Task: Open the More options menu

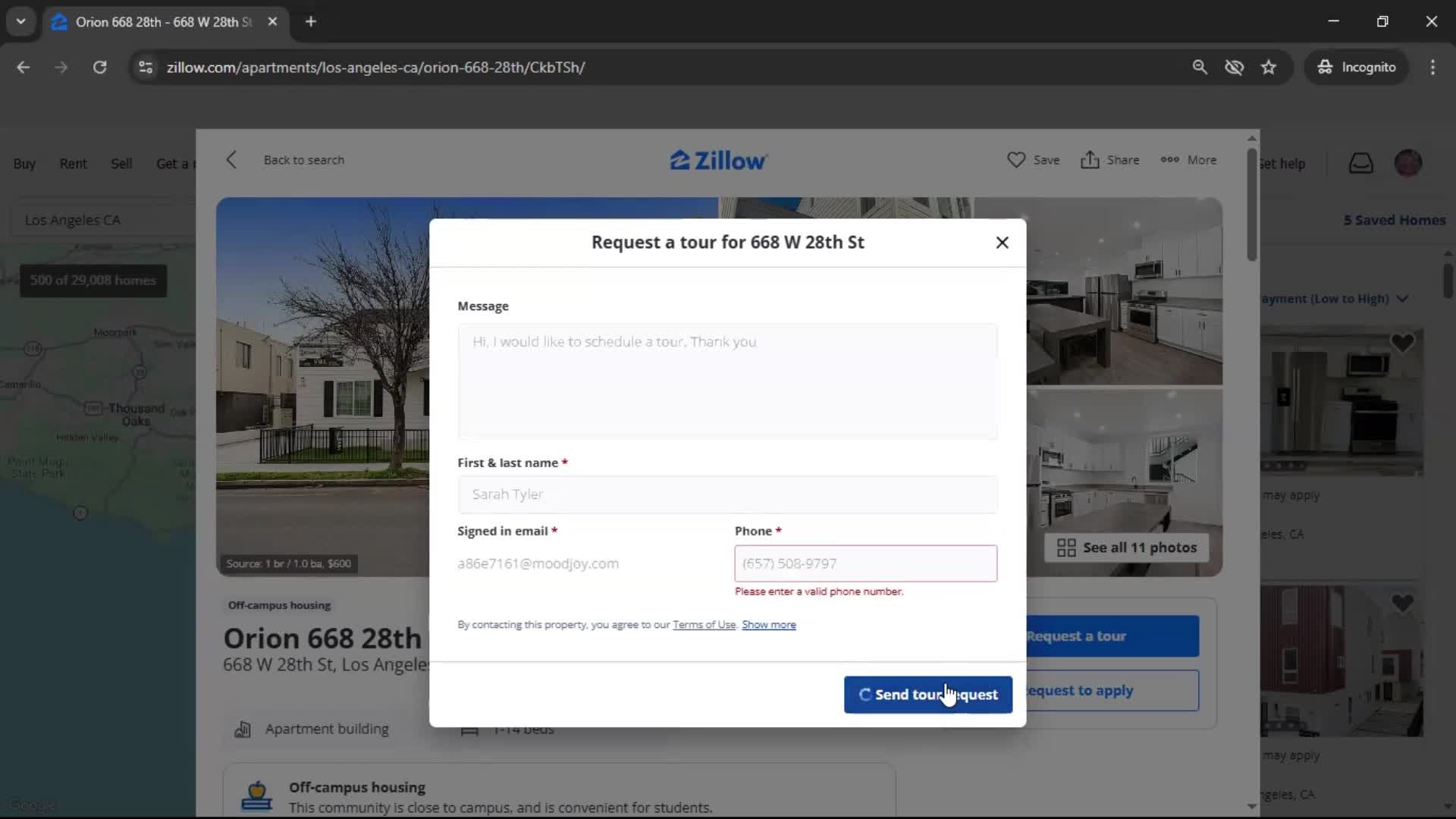Action: (1188, 160)
